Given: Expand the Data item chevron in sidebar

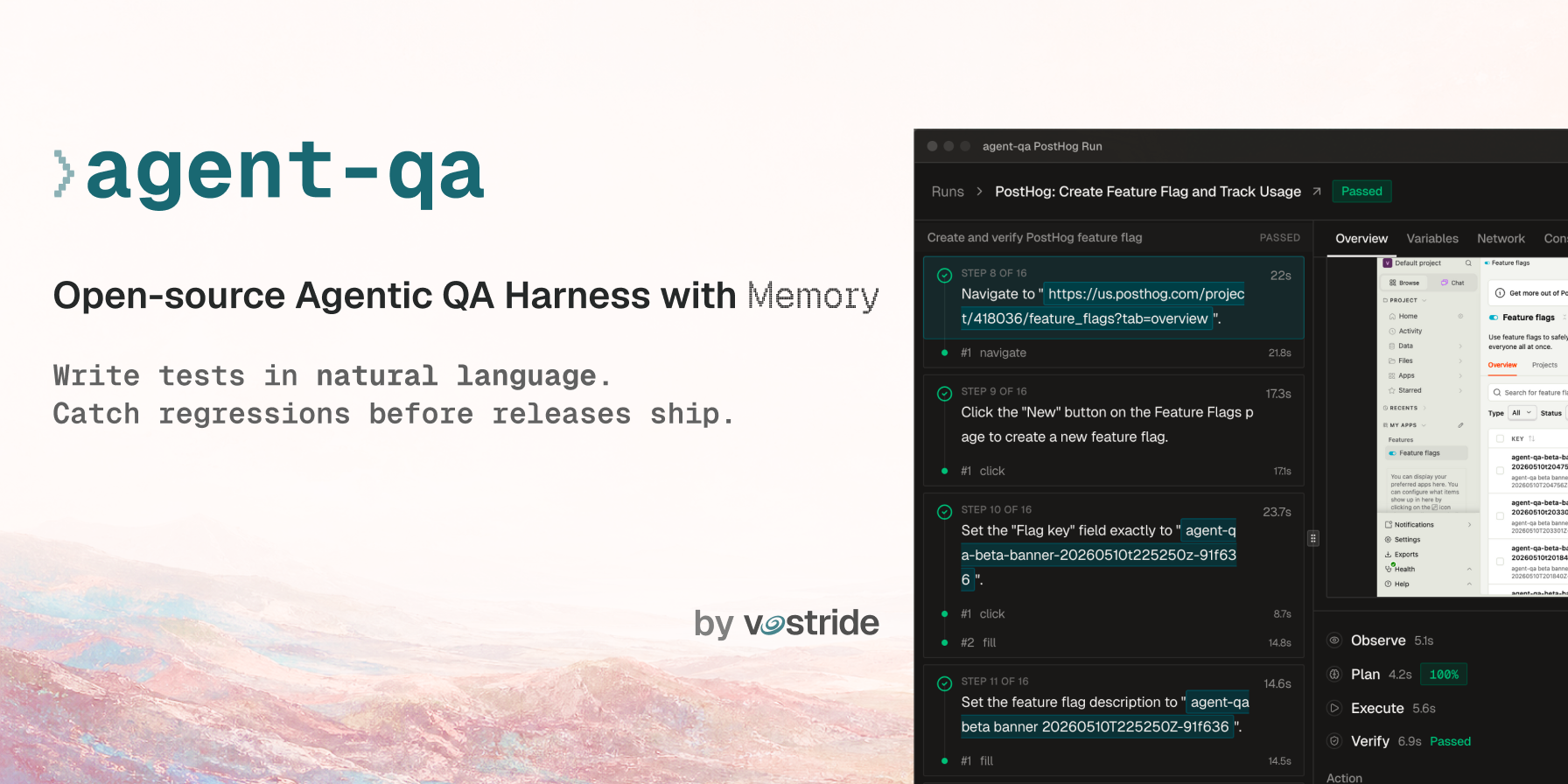Looking at the screenshot, I should 1460,346.
